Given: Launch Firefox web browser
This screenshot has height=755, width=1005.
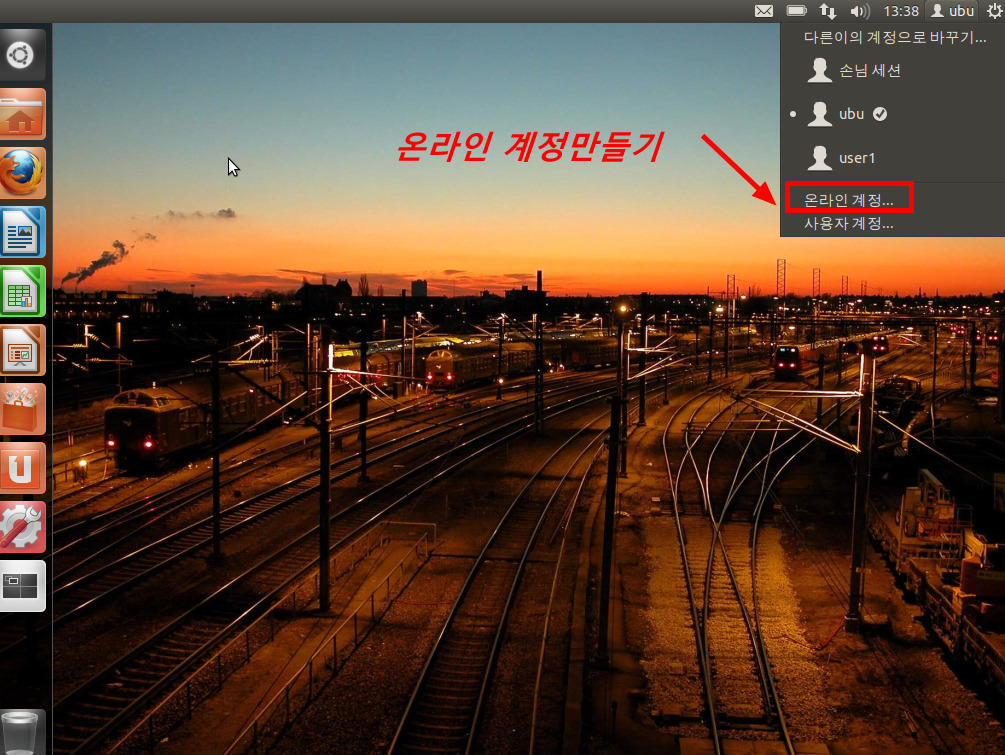Looking at the screenshot, I should coord(22,173).
